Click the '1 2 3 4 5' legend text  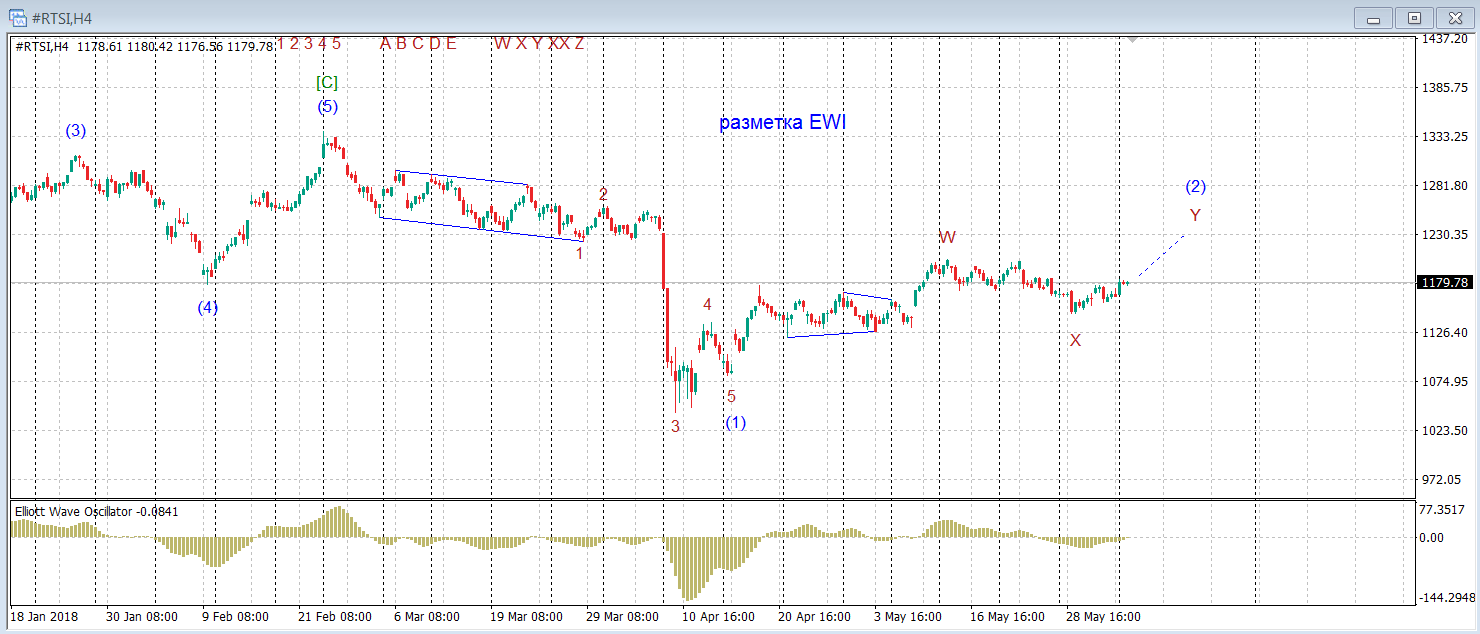(309, 43)
